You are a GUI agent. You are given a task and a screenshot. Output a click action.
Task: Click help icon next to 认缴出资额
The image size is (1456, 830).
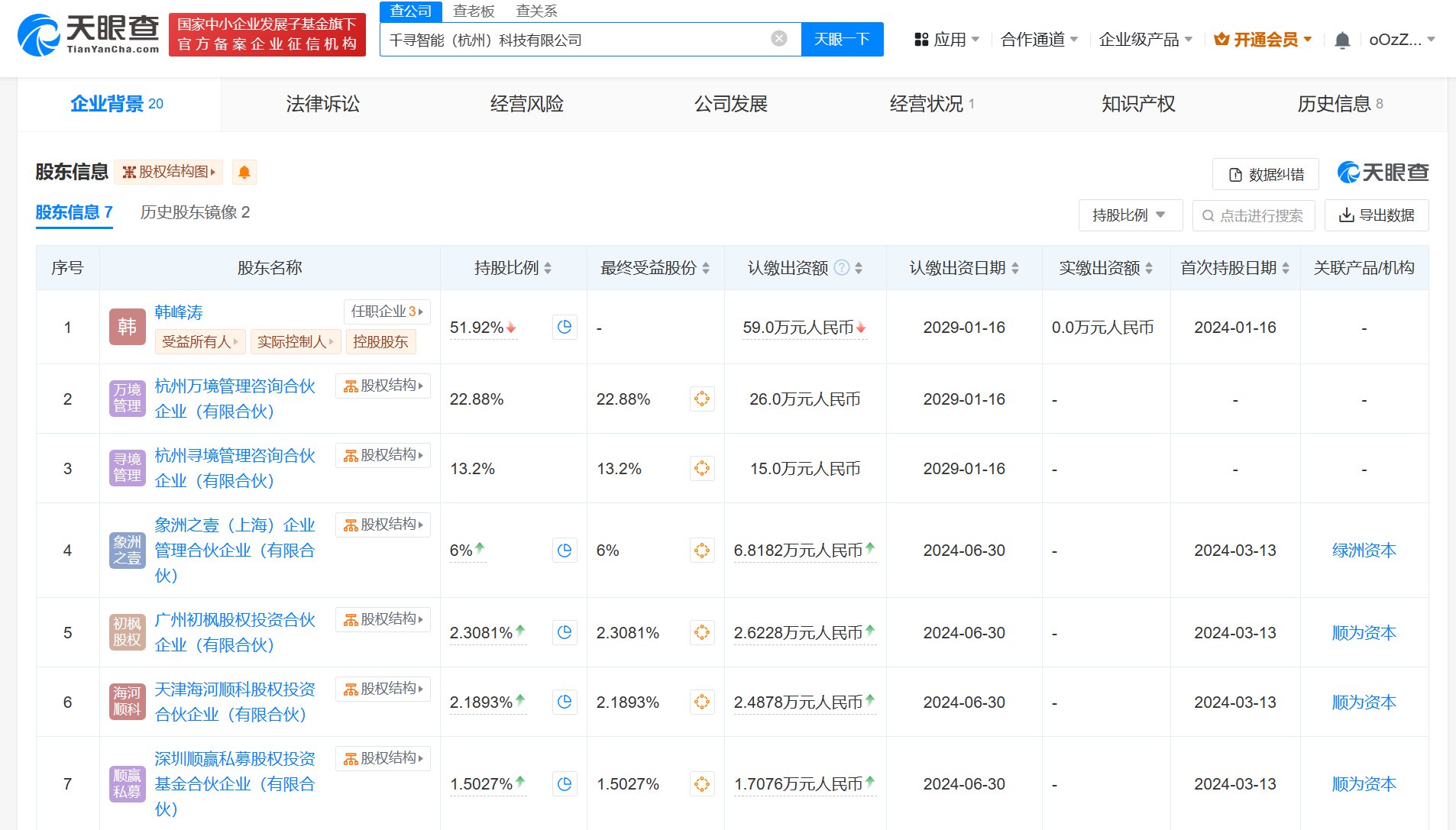841,268
